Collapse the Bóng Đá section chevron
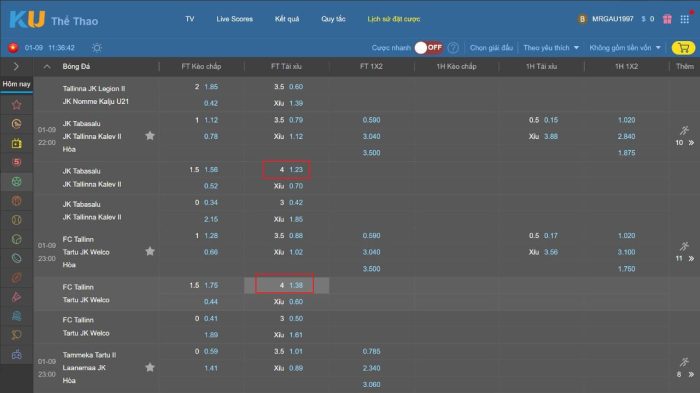The height and width of the screenshot is (393, 700). tap(47, 67)
